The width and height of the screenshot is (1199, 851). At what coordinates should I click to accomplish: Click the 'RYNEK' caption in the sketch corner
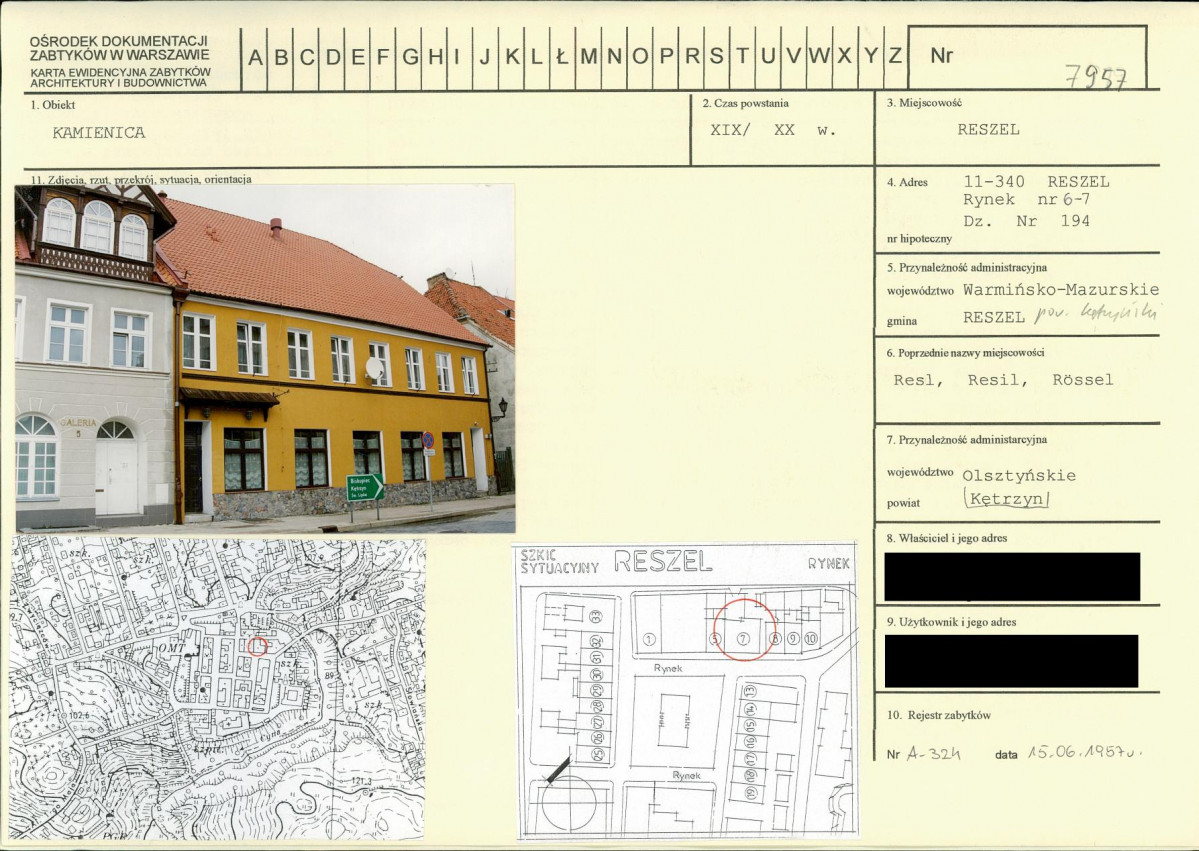click(828, 564)
